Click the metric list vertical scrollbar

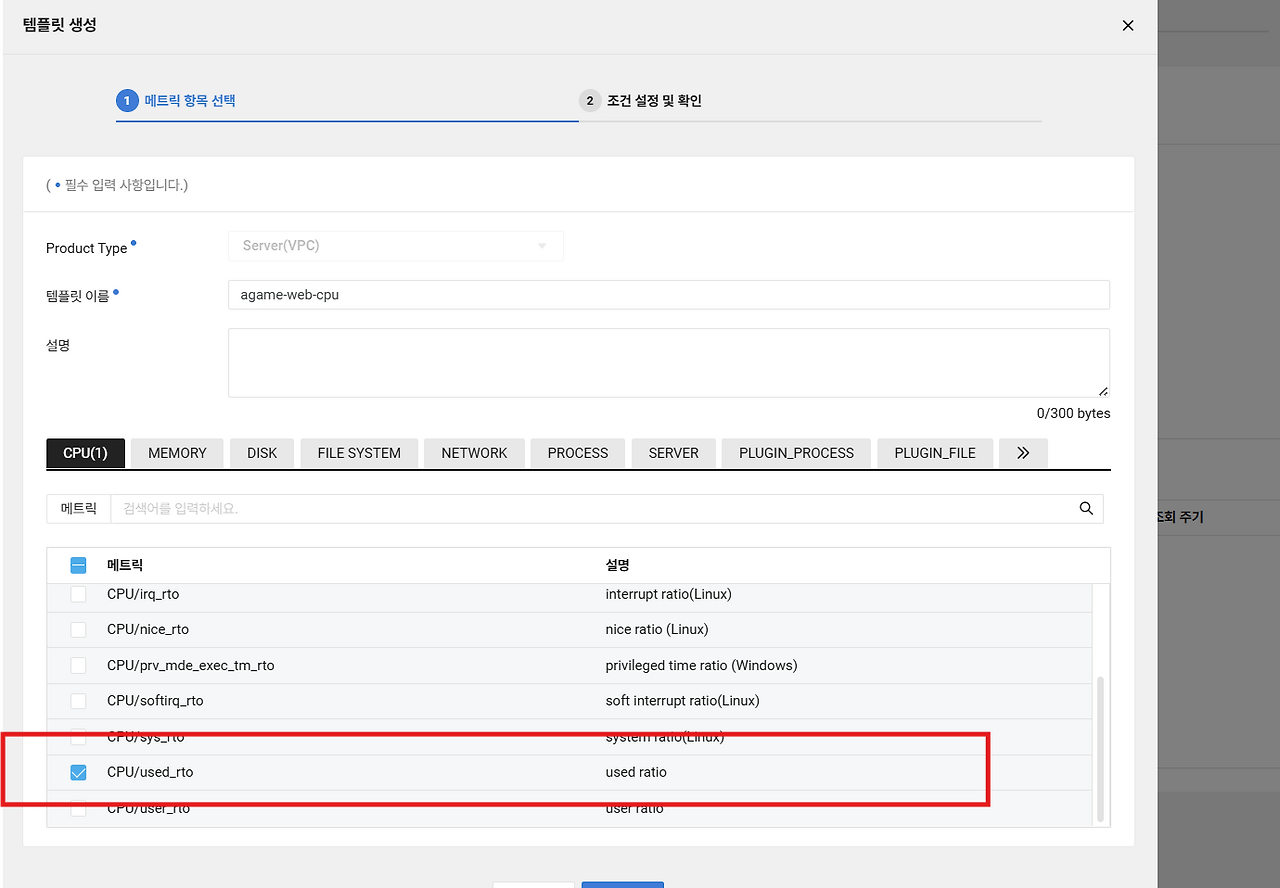tap(1101, 749)
